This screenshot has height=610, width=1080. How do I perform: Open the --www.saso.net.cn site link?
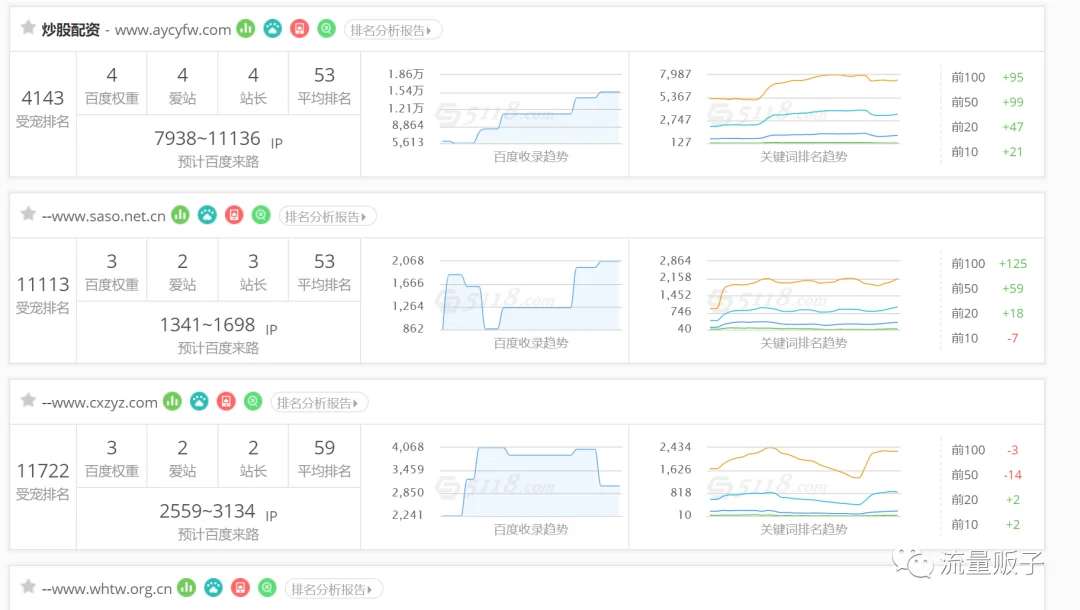(103, 216)
